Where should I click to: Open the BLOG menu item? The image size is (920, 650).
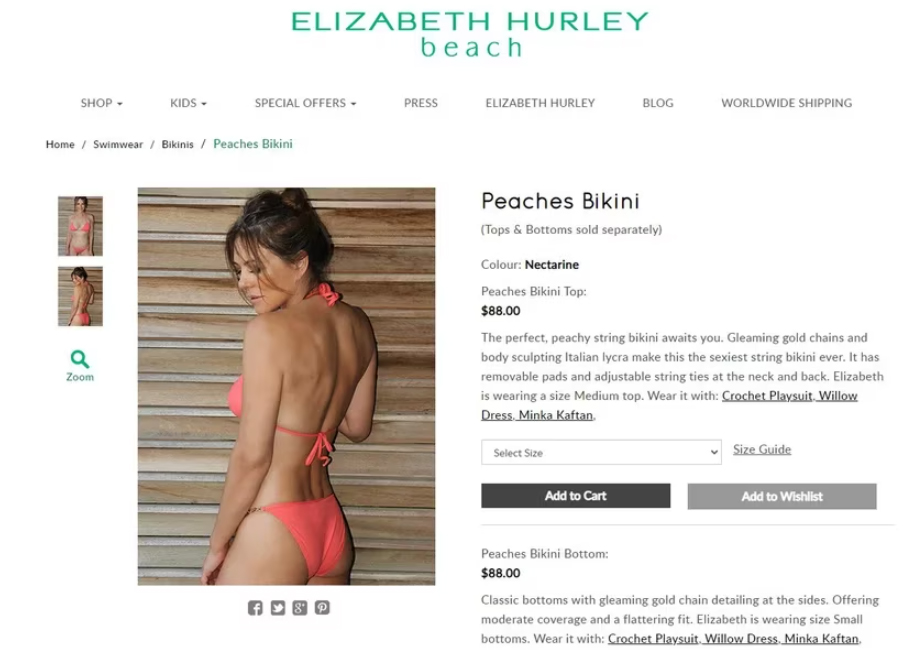pyautogui.click(x=658, y=103)
